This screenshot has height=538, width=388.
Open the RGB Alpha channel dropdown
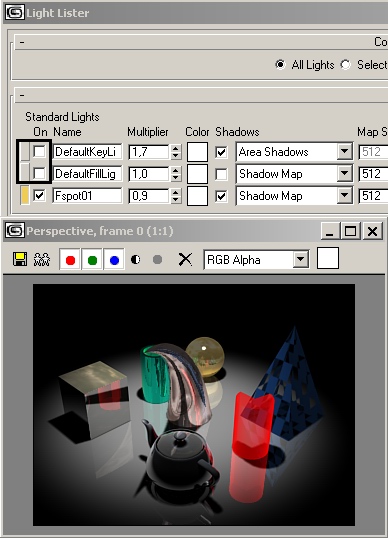click(x=300, y=259)
